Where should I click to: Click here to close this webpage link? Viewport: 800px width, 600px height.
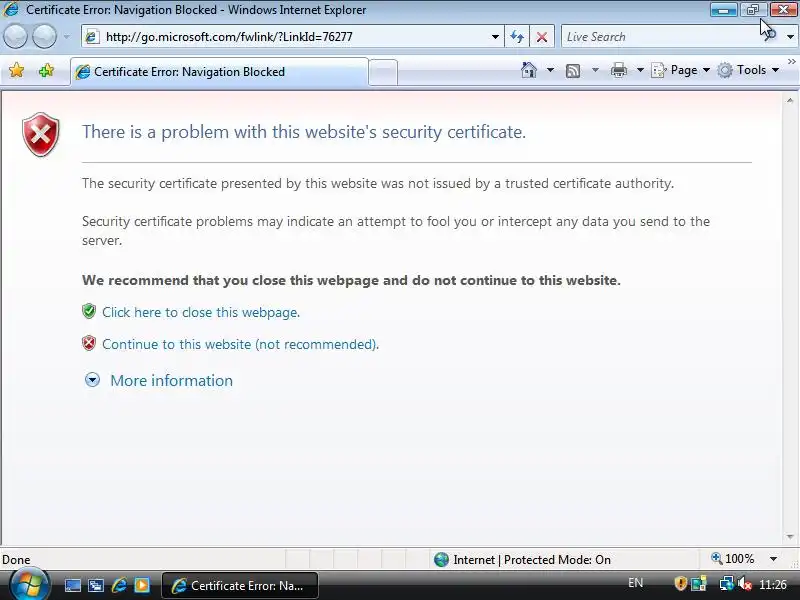pyautogui.click(x=201, y=312)
